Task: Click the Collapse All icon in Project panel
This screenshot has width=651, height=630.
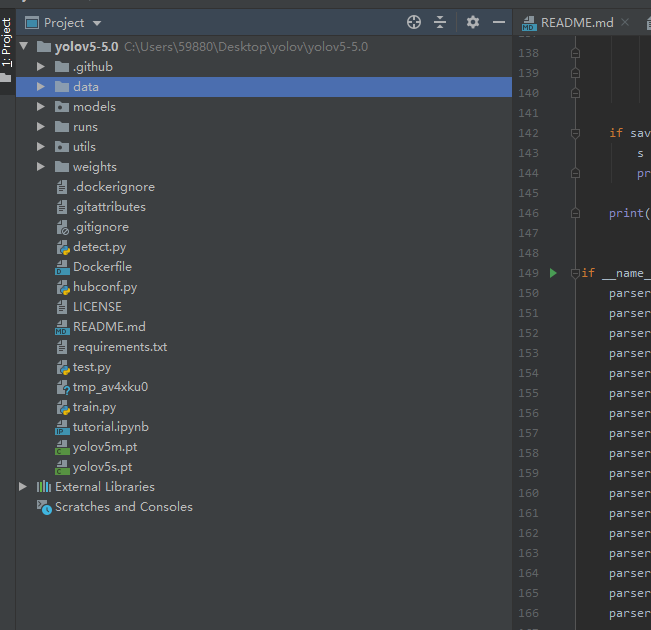Action: click(440, 22)
